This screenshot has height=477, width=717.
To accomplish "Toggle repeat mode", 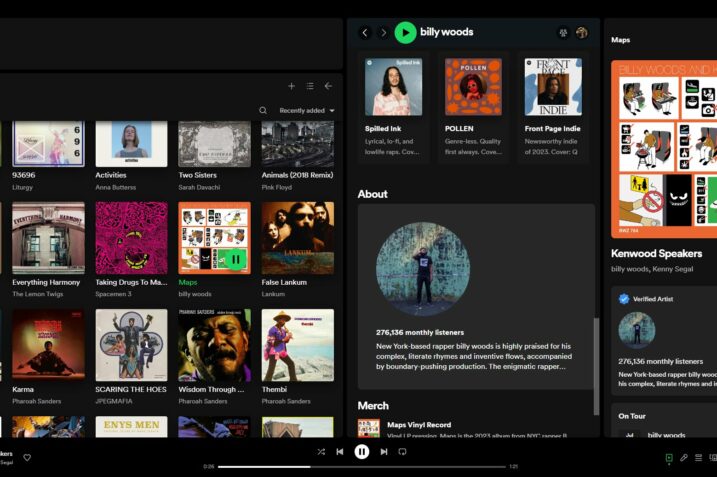I will [402, 452].
